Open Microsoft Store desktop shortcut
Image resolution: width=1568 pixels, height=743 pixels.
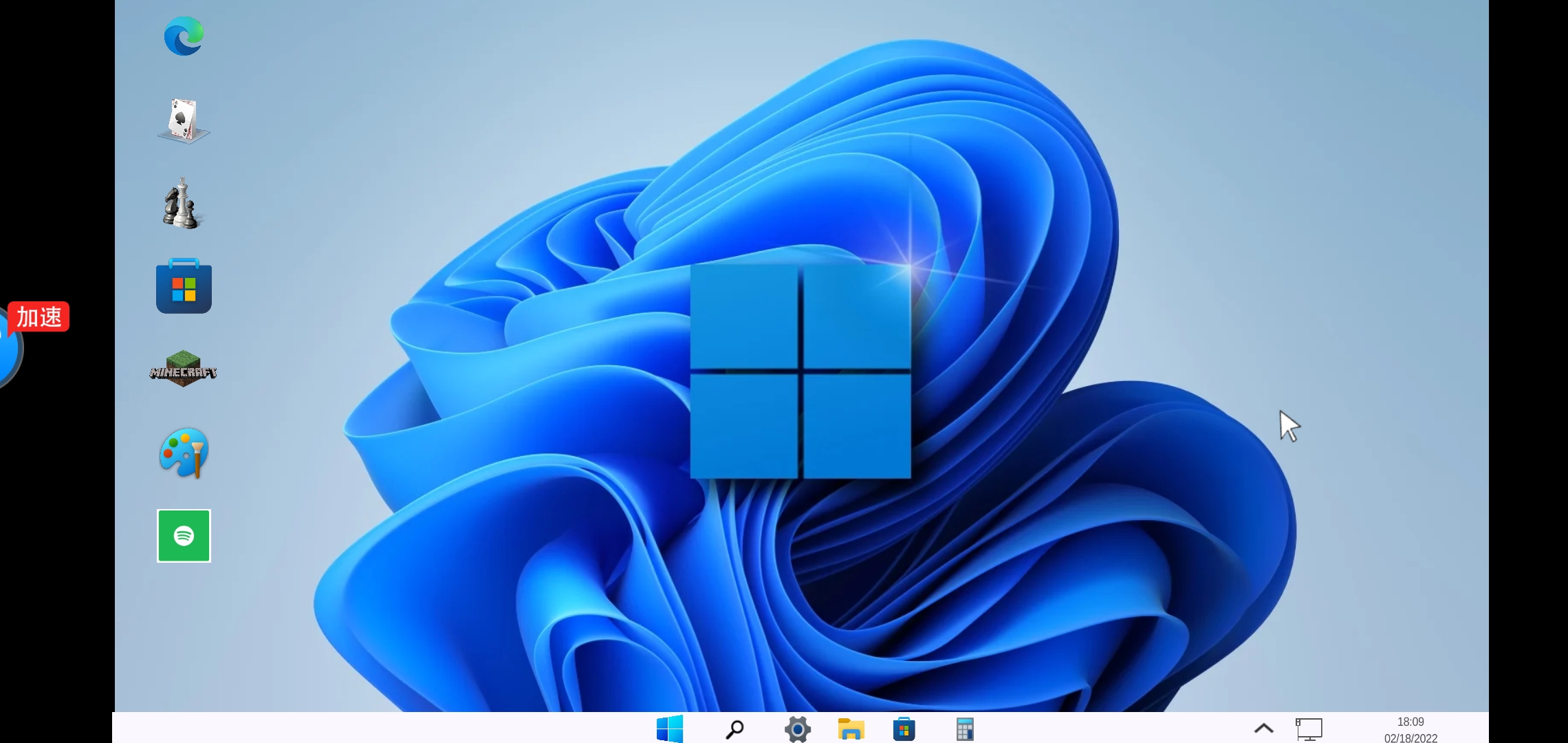pos(184,287)
